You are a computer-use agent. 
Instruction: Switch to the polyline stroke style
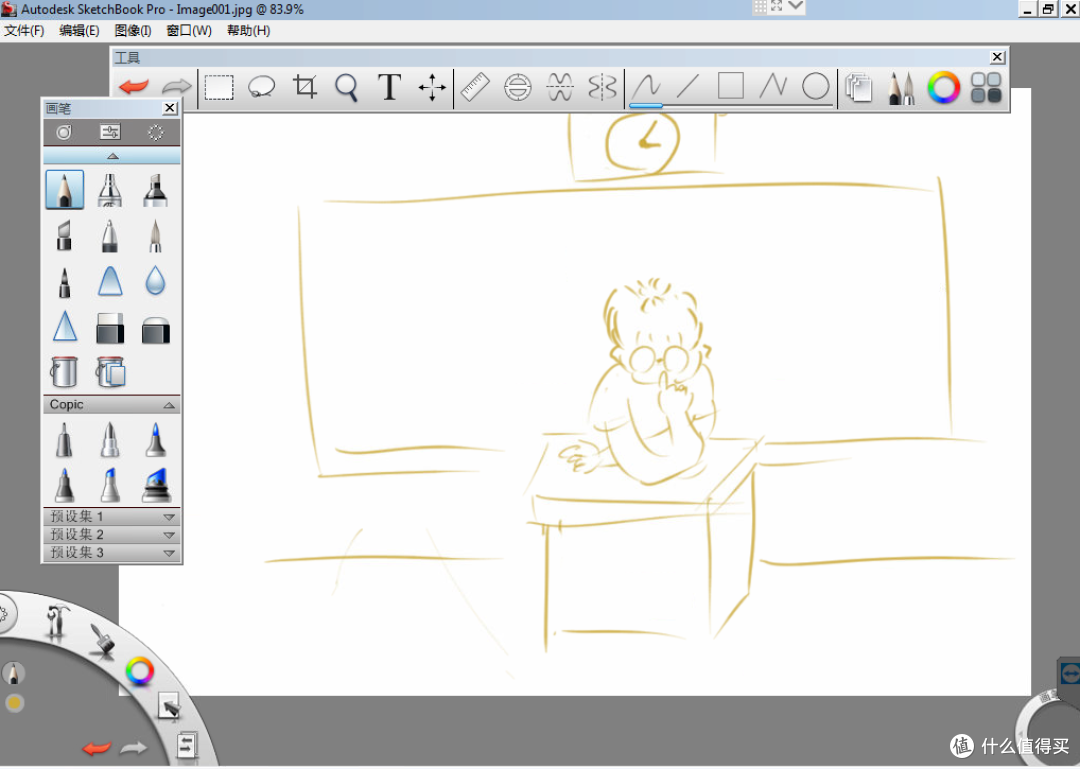pos(773,87)
